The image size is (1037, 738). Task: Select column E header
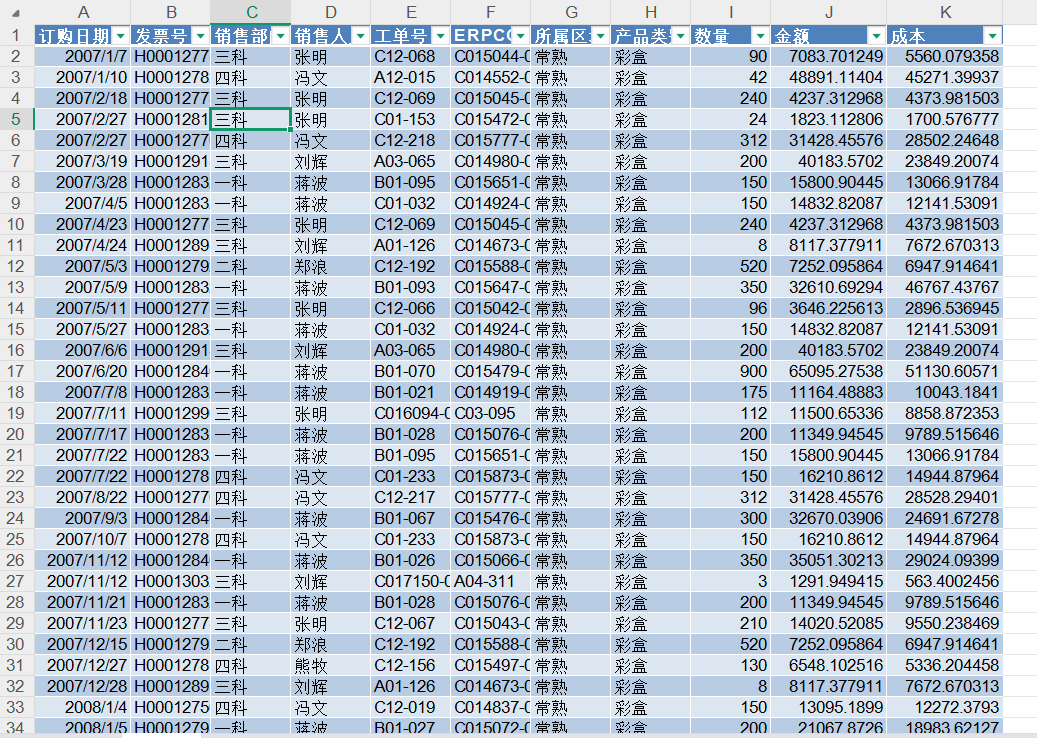[x=411, y=12]
